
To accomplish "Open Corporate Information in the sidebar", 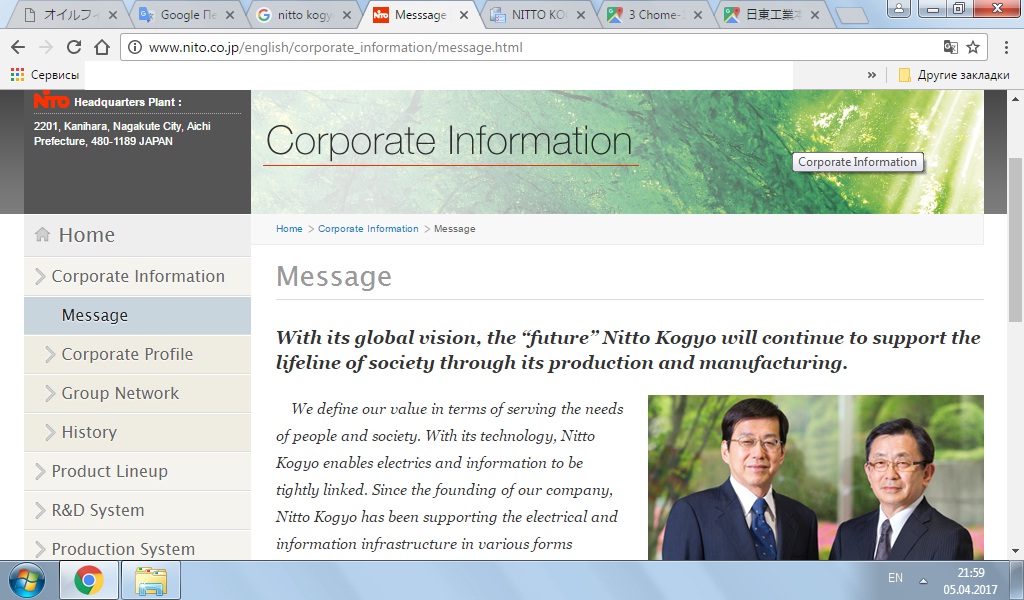I will pos(137,276).
